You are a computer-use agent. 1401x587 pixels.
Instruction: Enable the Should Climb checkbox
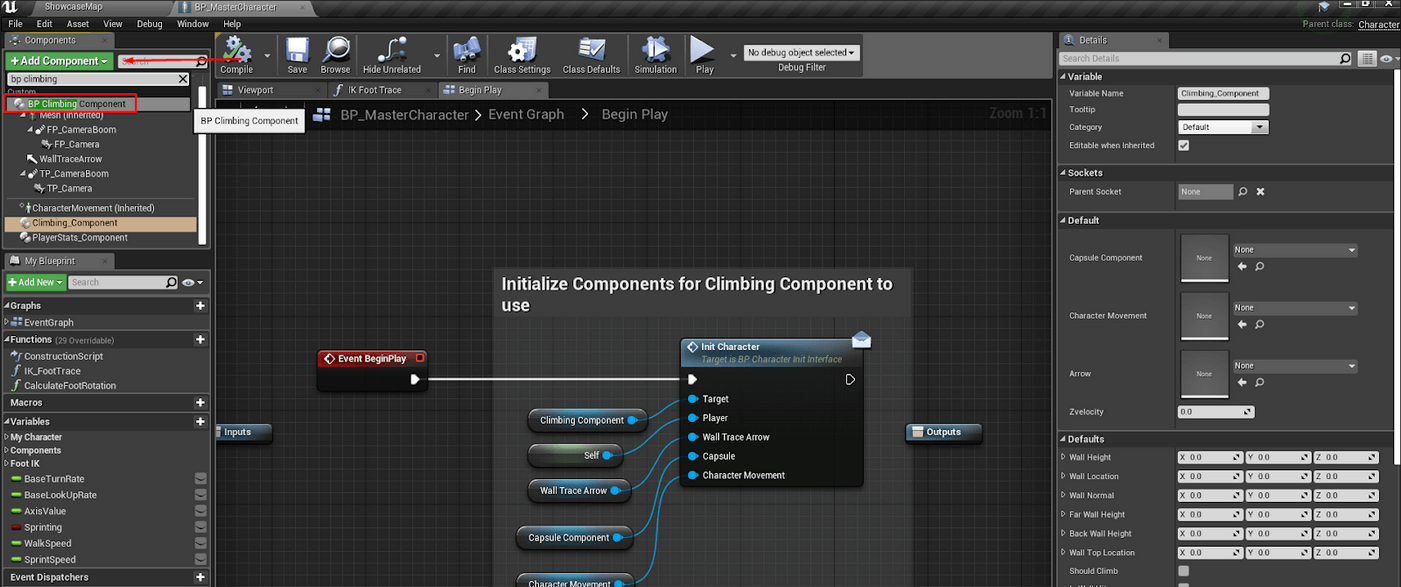(1184, 571)
